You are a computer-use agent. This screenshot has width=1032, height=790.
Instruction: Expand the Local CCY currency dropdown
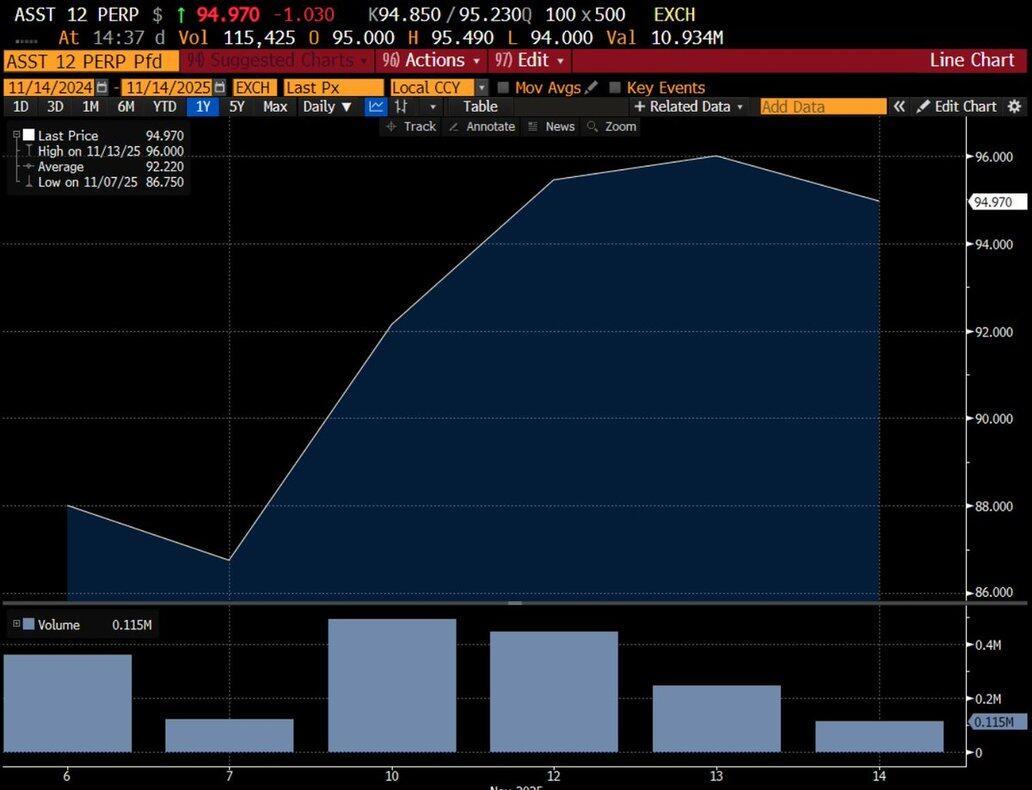click(482, 88)
